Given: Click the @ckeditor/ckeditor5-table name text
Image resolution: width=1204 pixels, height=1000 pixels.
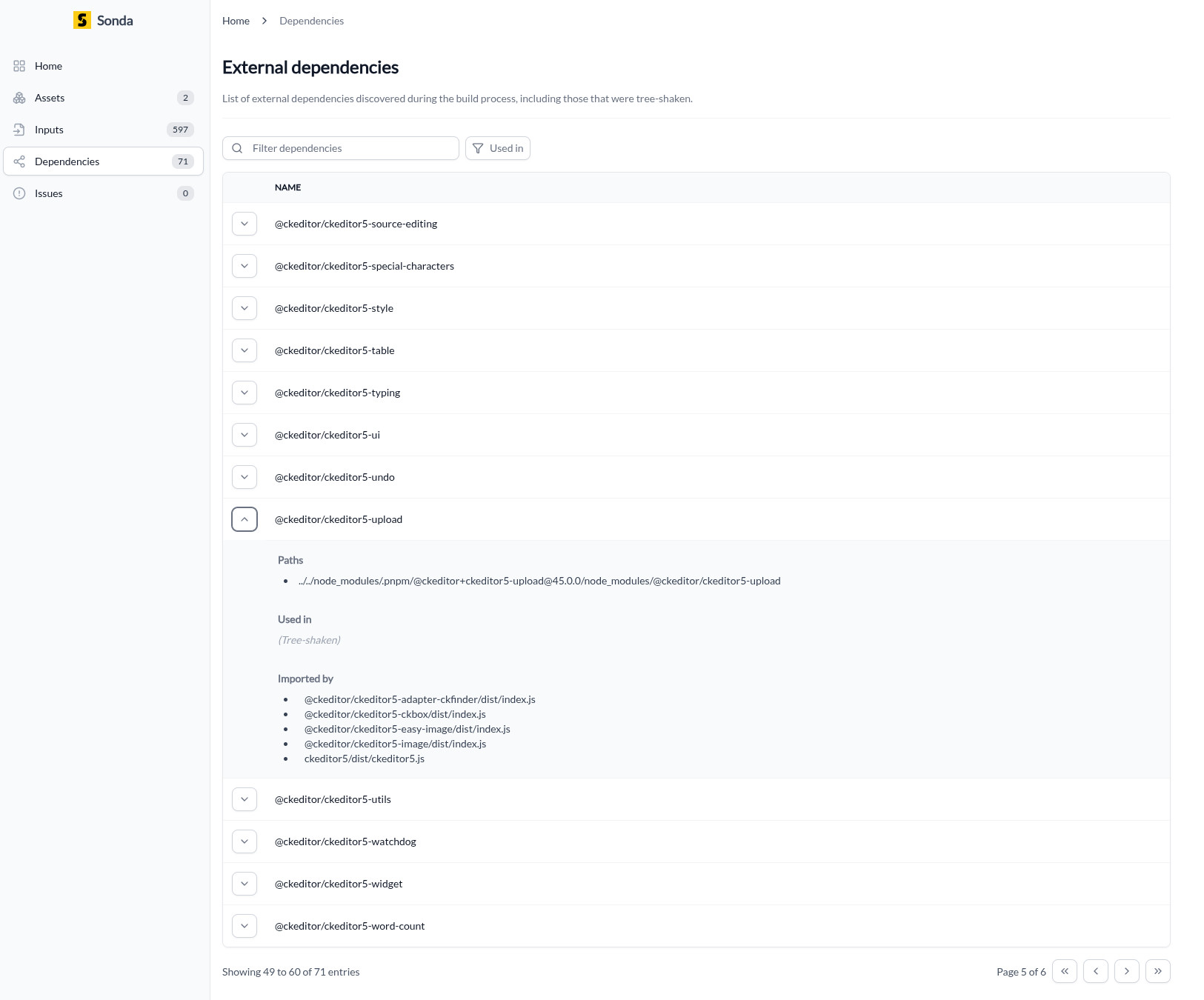Looking at the screenshot, I should point(335,350).
